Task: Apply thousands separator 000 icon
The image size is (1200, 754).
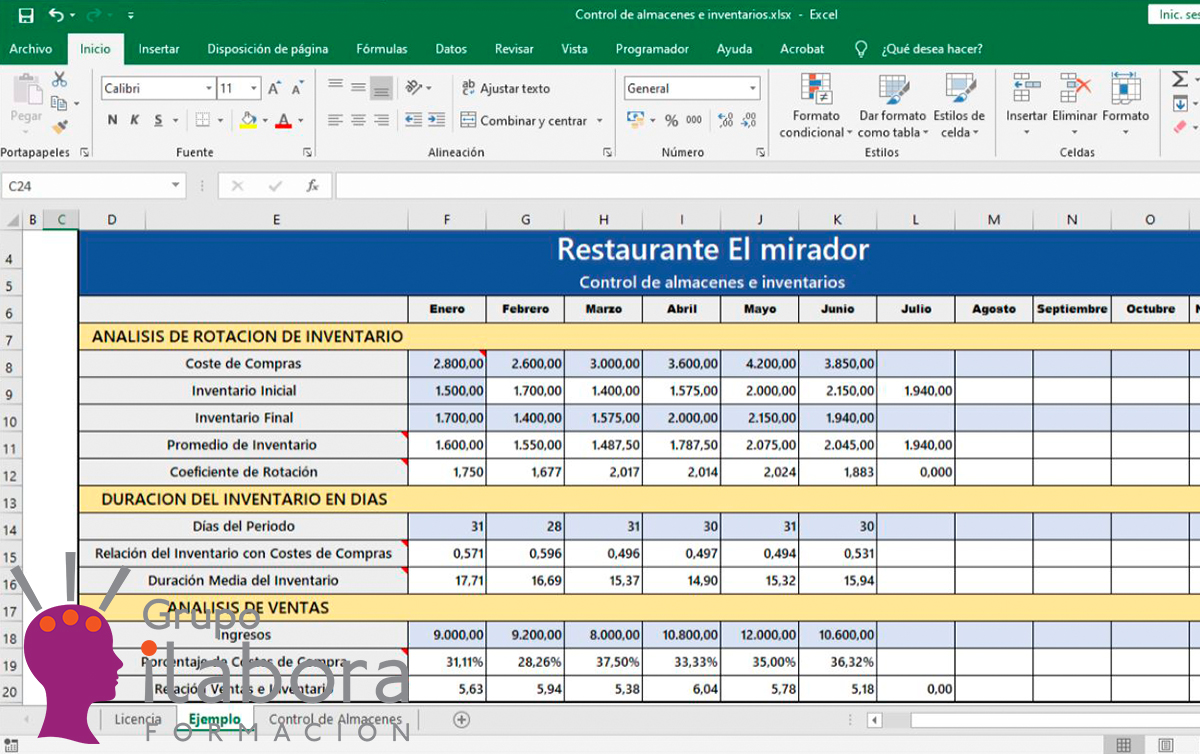Action: pyautogui.click(x=693, y=120)
